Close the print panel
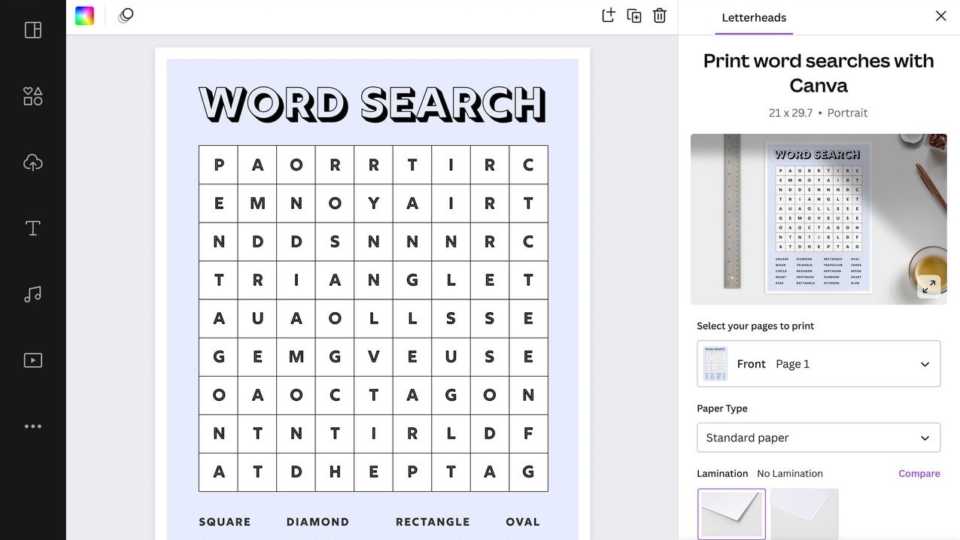Viewport: 960px width, 540px height. pos(940,16)
